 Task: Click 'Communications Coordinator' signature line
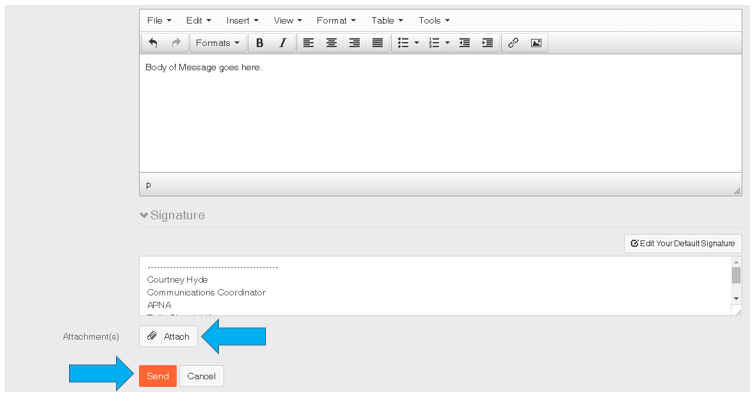tap(206, 292)
